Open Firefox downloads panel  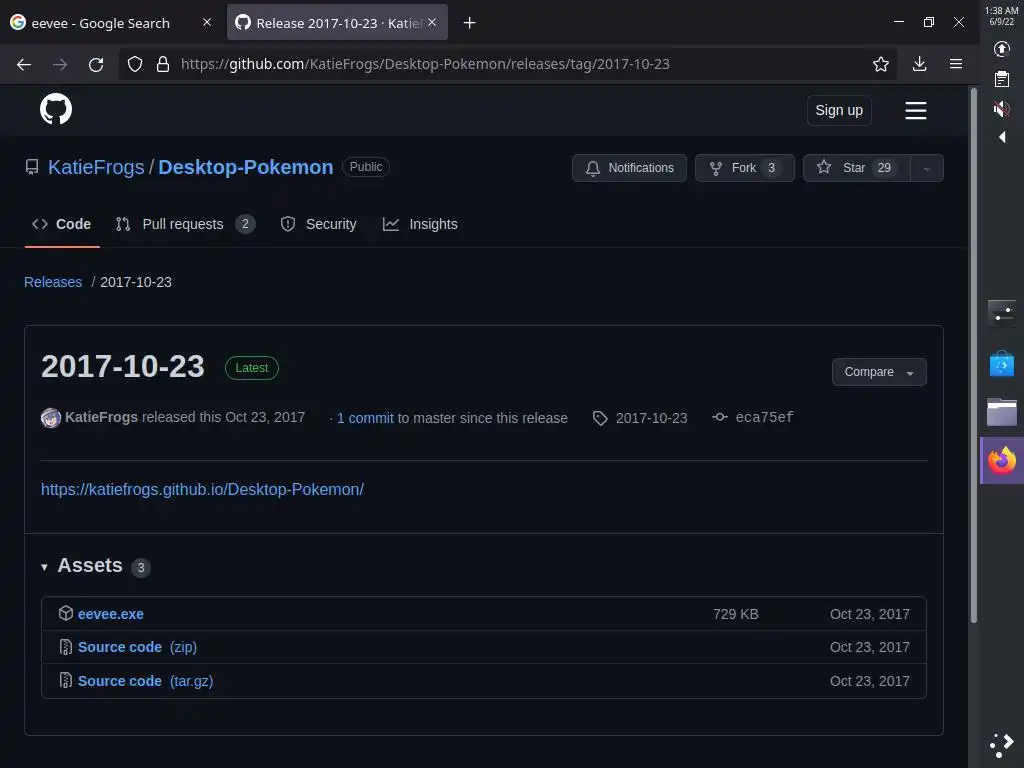click(x=920, y=63)
